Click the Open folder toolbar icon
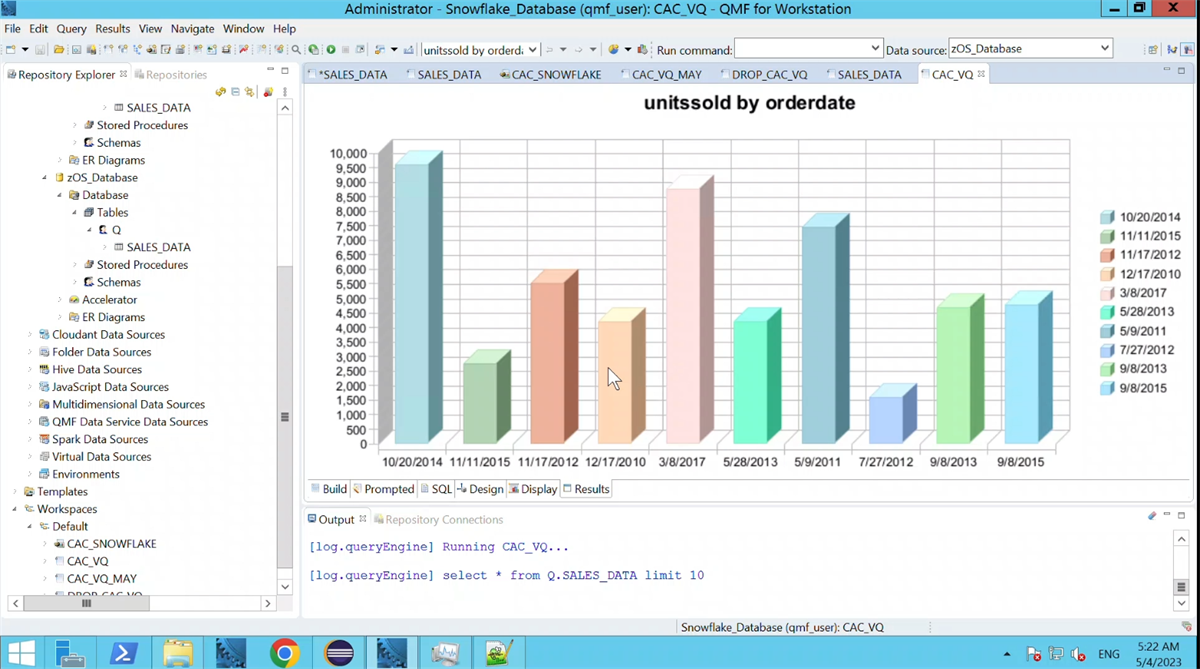The width and height of the screenshot is (1200, 669). click(x=59, y=50)
